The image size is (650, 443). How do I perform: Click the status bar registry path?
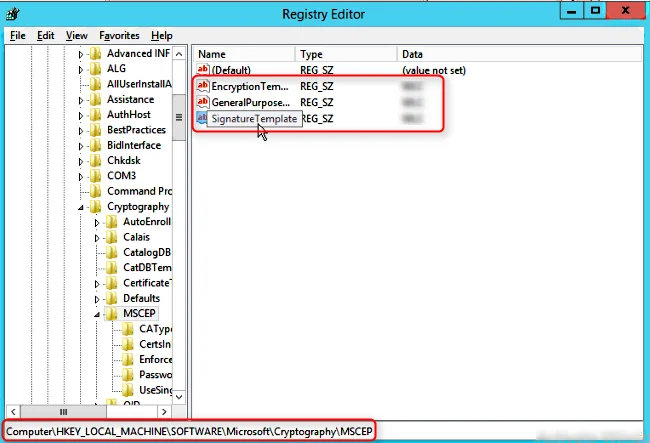(189, 432)
